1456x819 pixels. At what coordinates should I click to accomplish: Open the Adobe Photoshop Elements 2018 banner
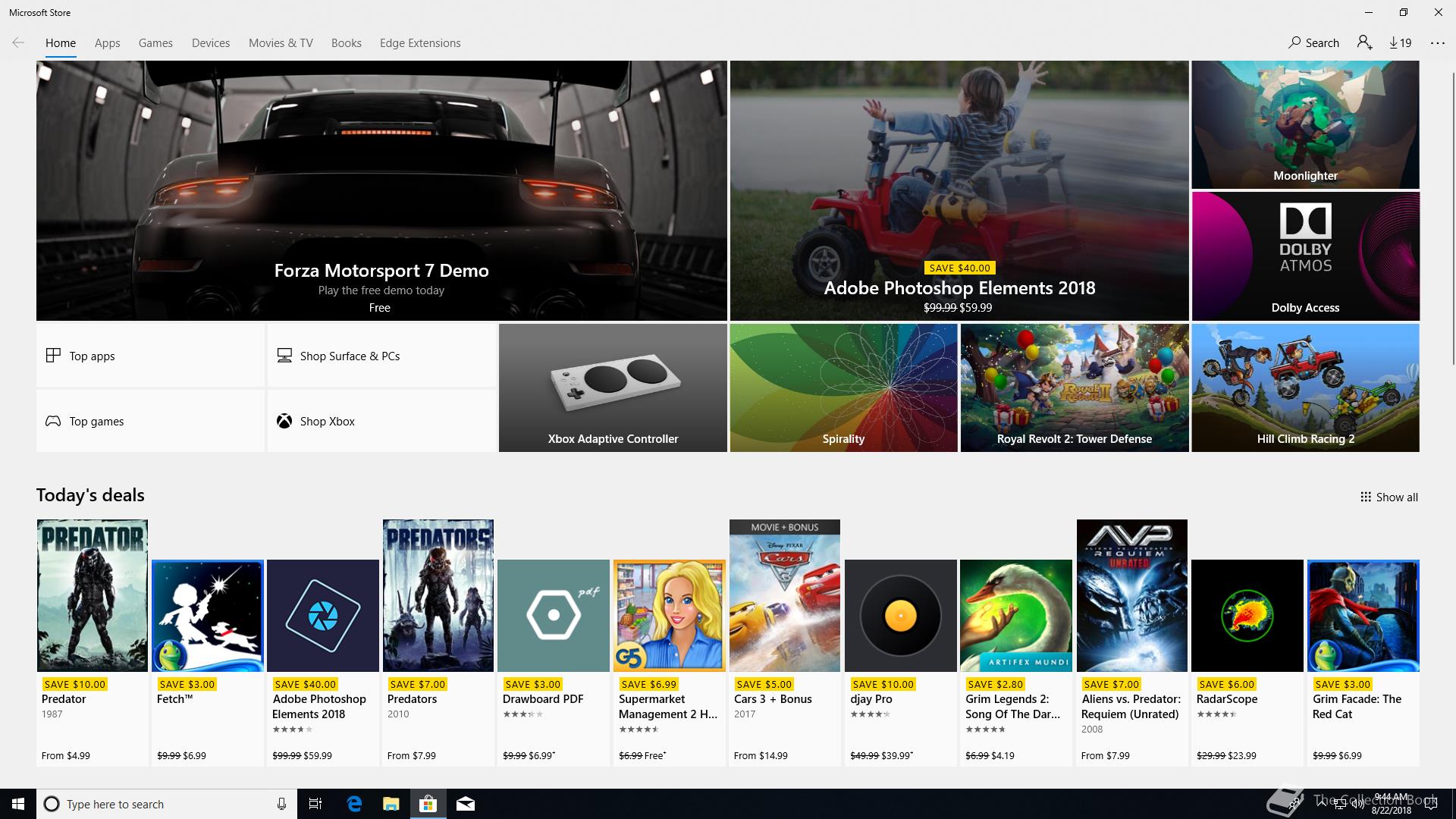click(959, 190)
